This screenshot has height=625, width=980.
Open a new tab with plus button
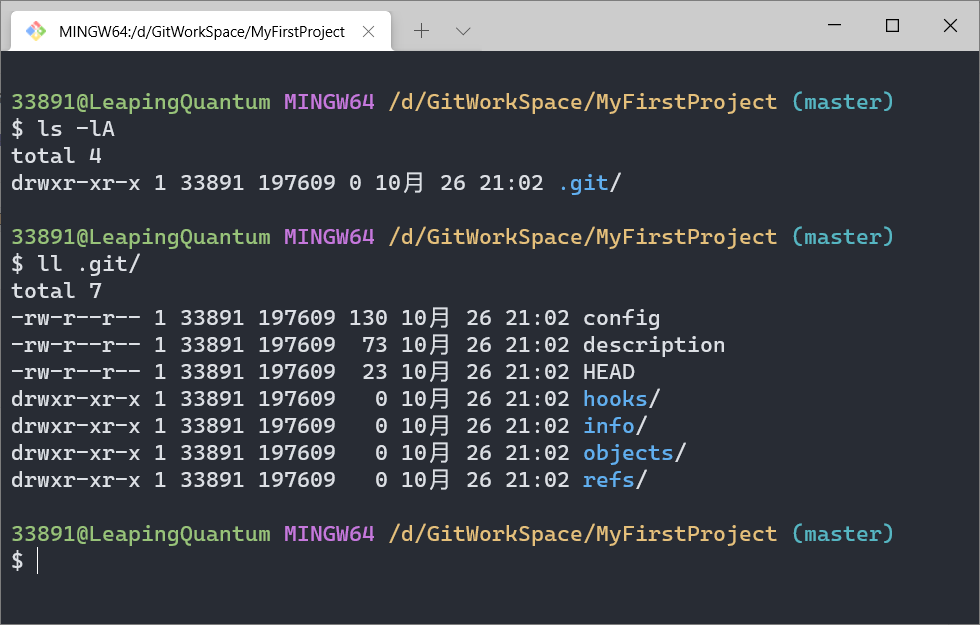422,31
